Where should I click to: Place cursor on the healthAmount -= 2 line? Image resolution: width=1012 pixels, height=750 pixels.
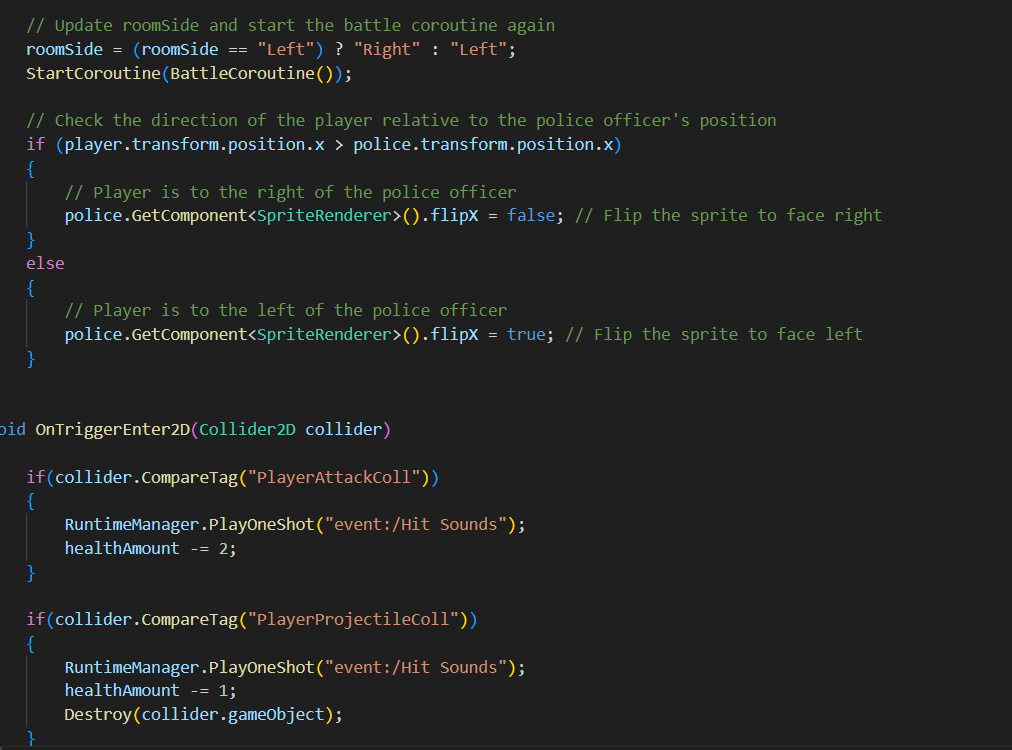pos(150,548)
